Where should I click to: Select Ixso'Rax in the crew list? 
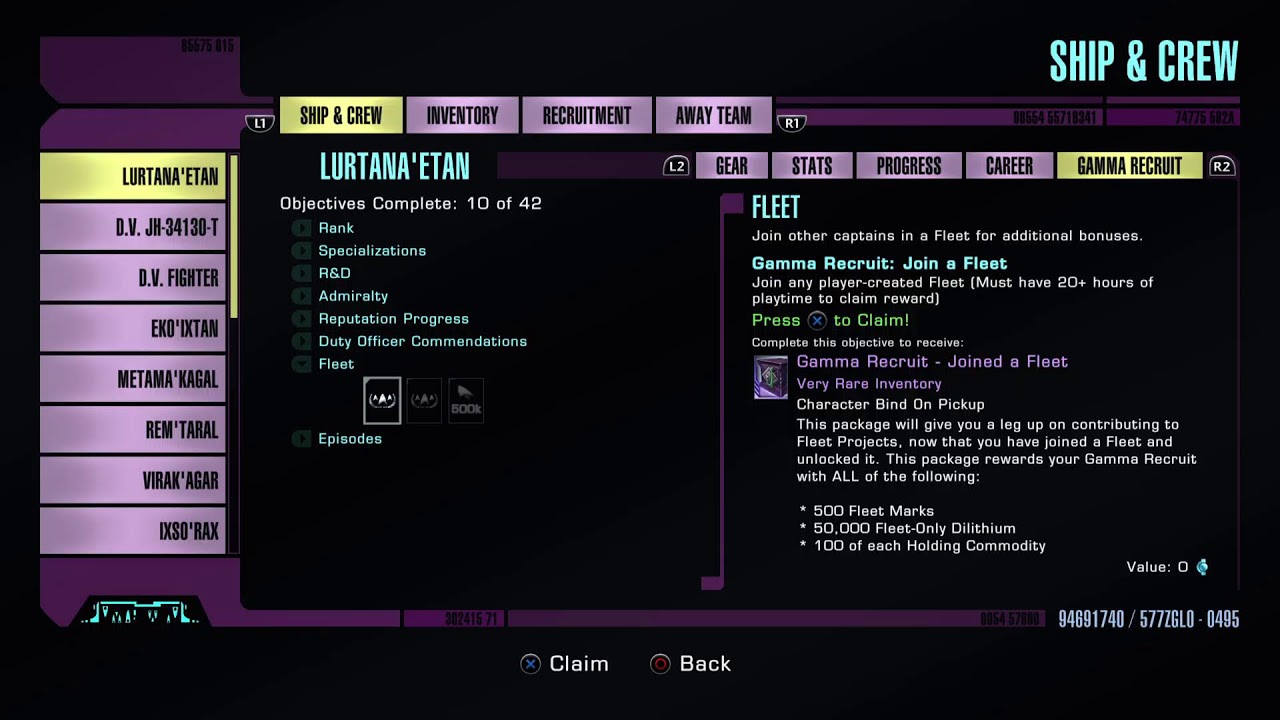coord(133,531)
